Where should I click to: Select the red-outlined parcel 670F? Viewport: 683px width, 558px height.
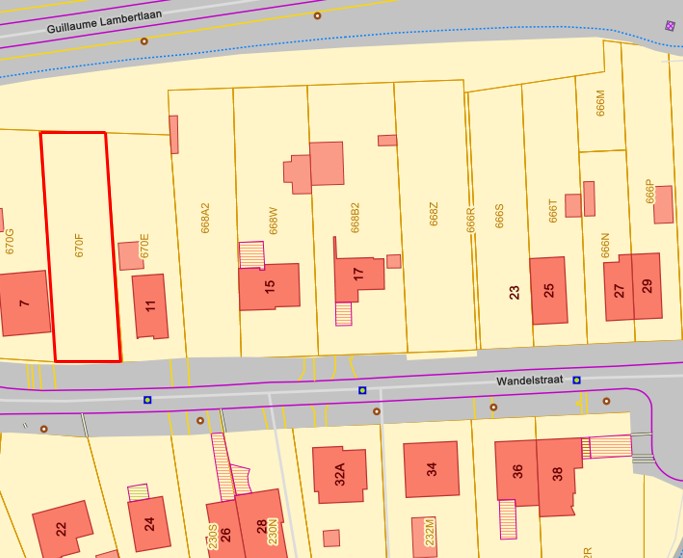point(80,246)
